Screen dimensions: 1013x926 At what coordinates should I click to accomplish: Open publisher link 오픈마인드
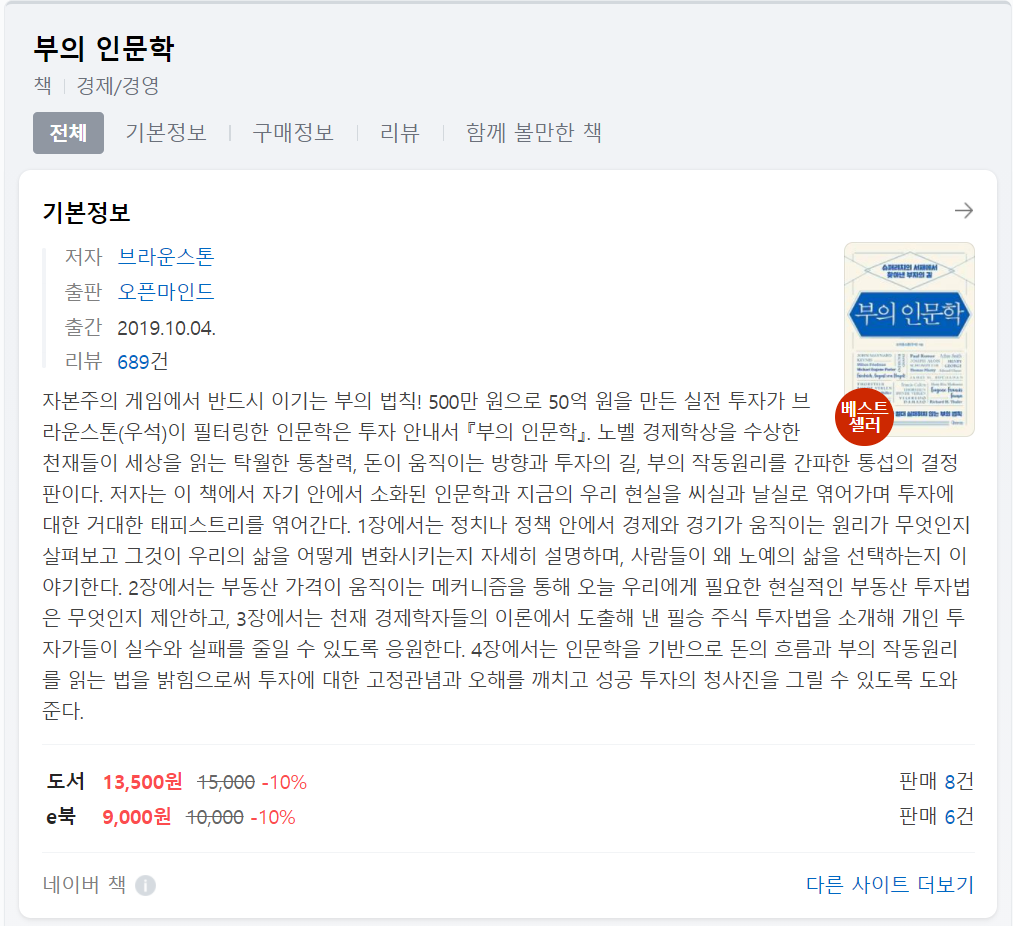[166, 291]
